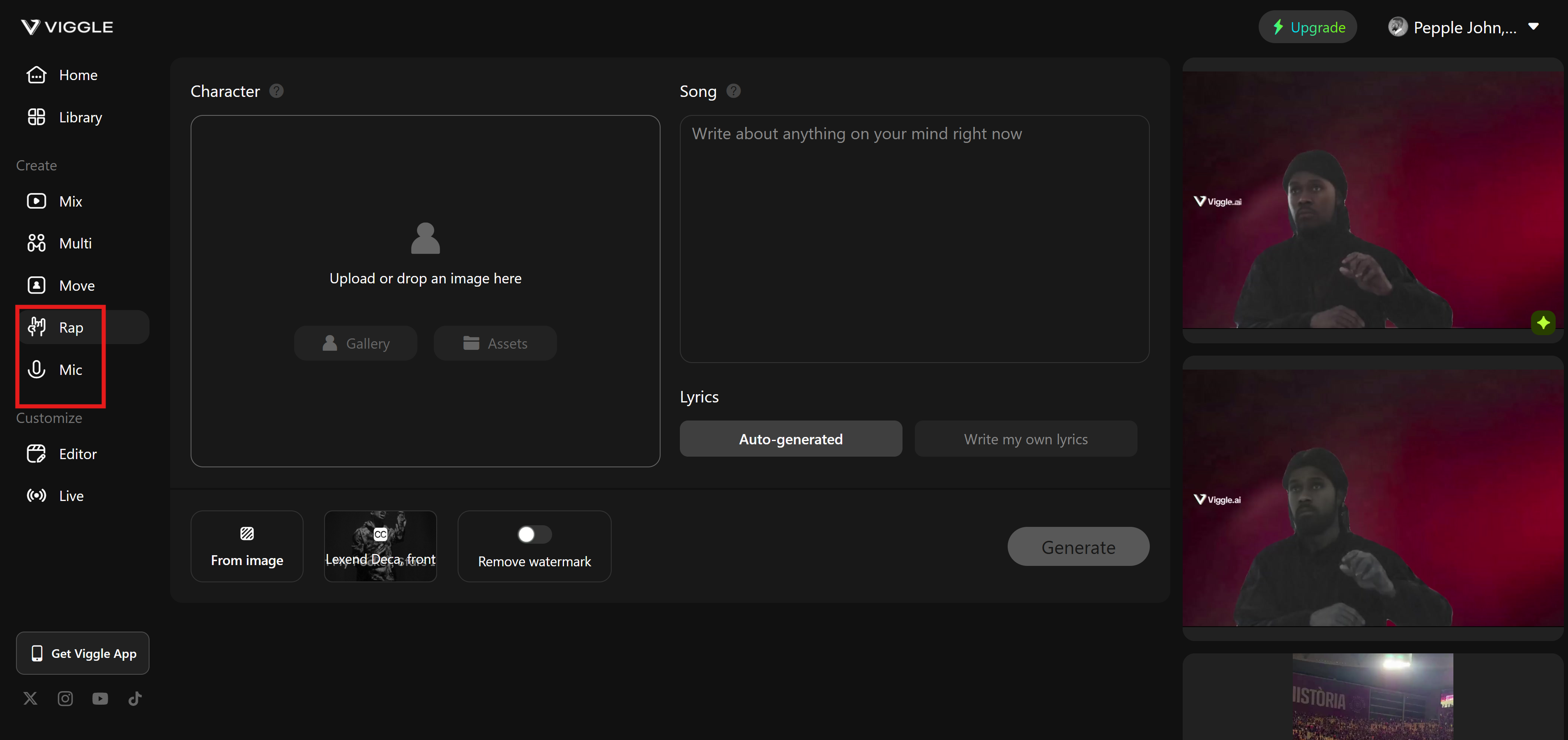
Task: Open Viggle's X (Twitter) page
Action: pos(30,698)
